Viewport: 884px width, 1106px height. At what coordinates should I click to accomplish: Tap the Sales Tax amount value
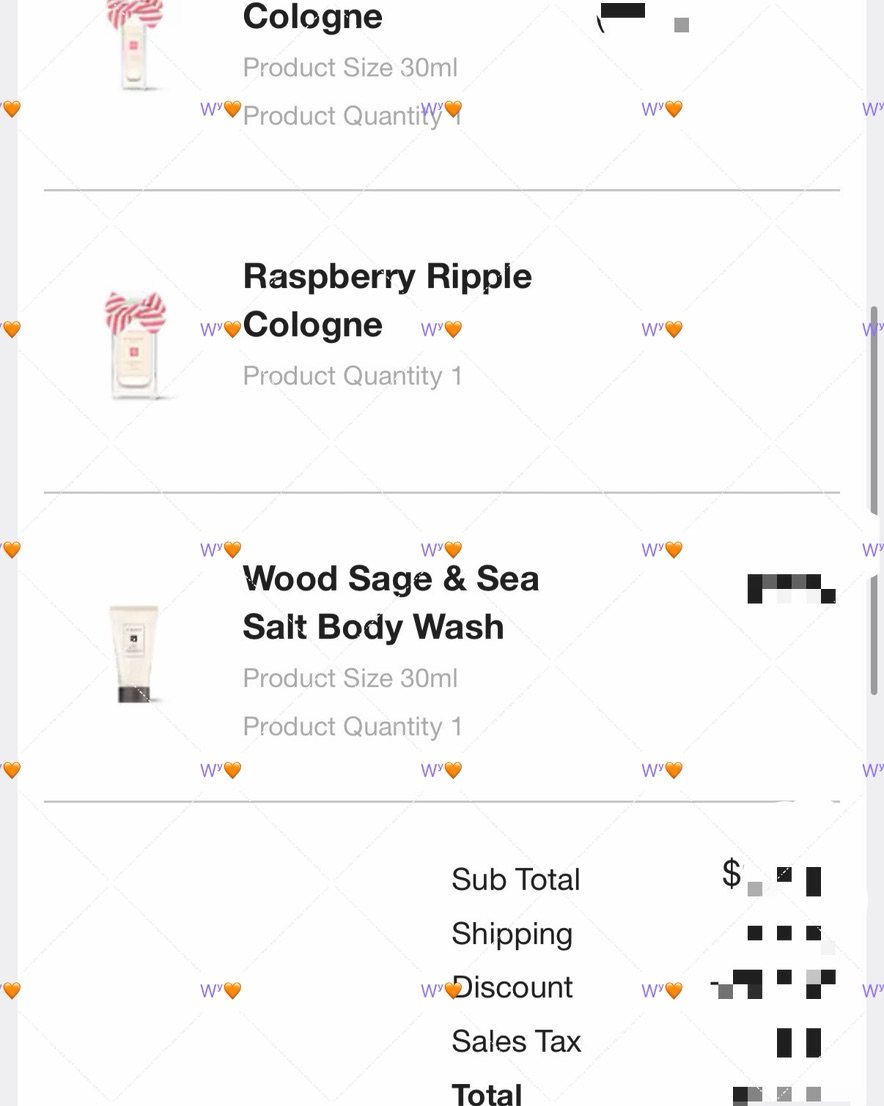798,1042
